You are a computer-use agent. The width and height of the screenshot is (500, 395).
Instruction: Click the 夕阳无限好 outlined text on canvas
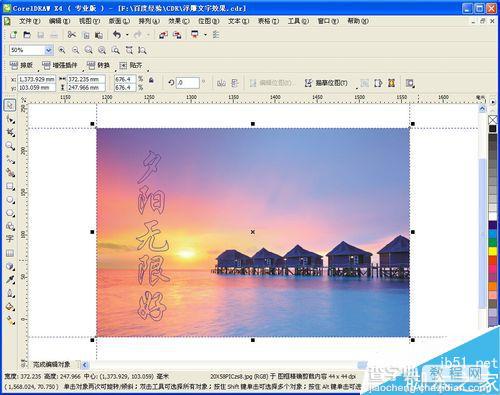[x=152, y=235]
